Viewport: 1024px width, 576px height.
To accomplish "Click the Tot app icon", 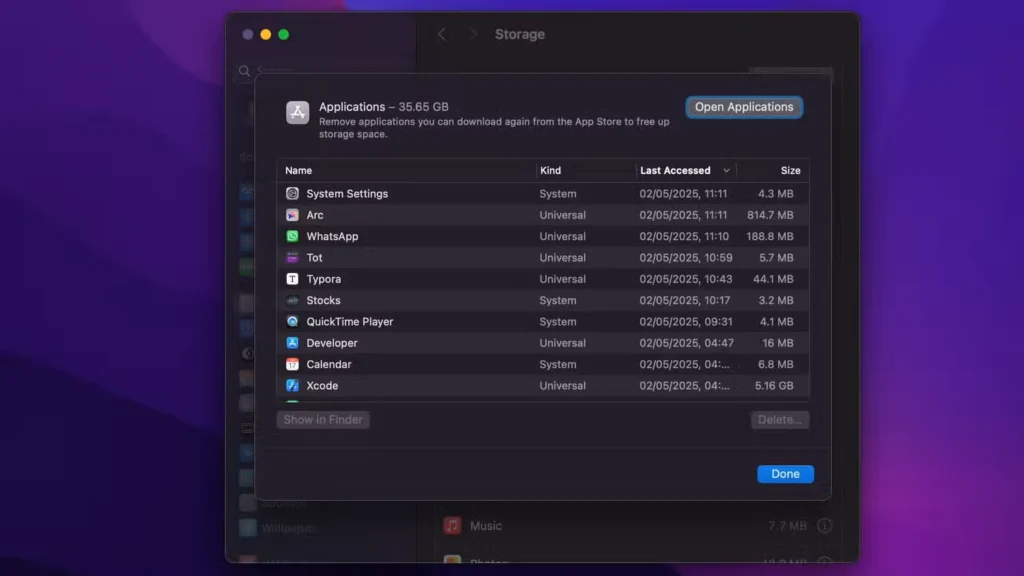I will click(x=292, y=257).
